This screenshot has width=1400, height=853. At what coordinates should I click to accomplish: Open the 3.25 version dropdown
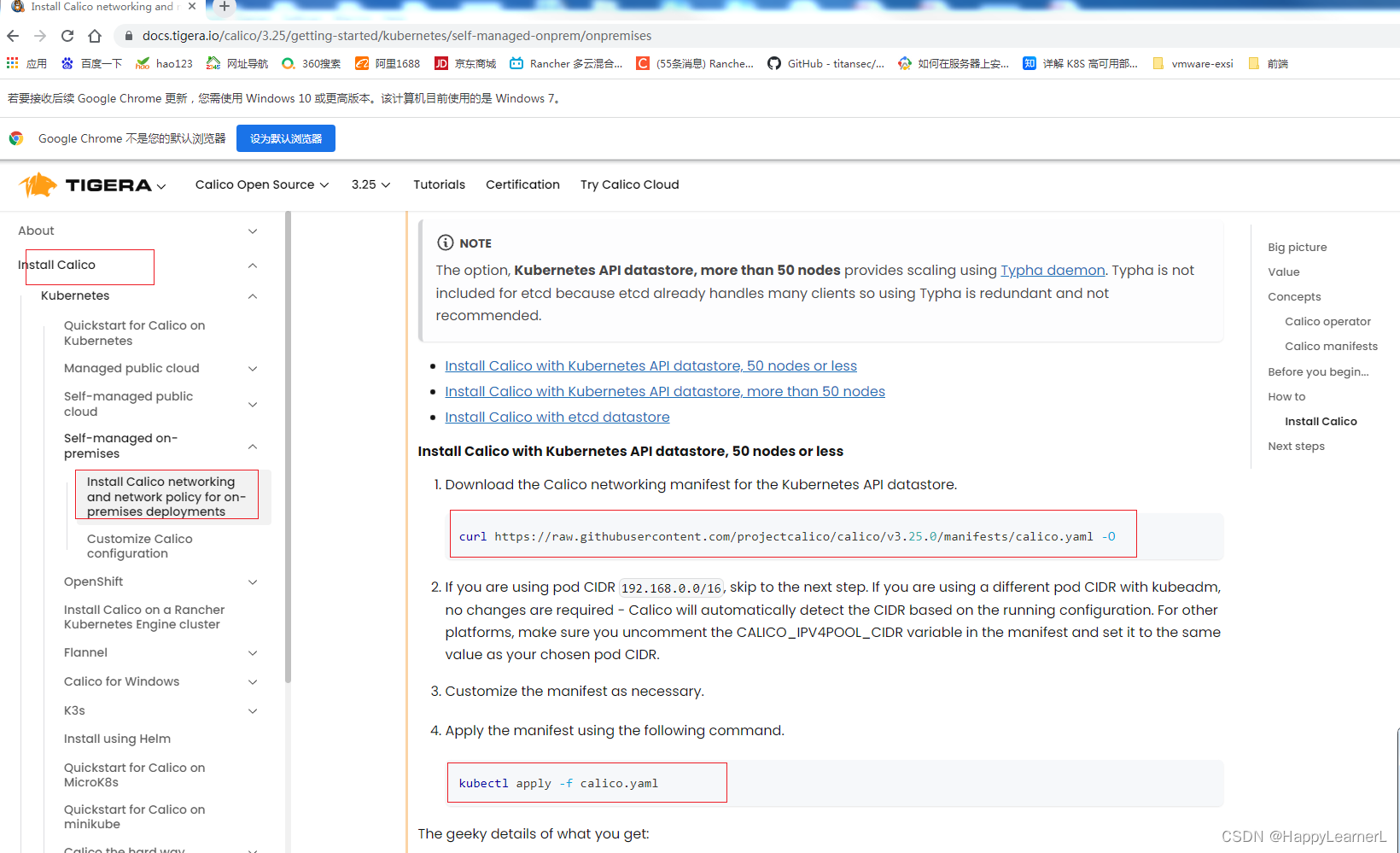tap(370, 184)
